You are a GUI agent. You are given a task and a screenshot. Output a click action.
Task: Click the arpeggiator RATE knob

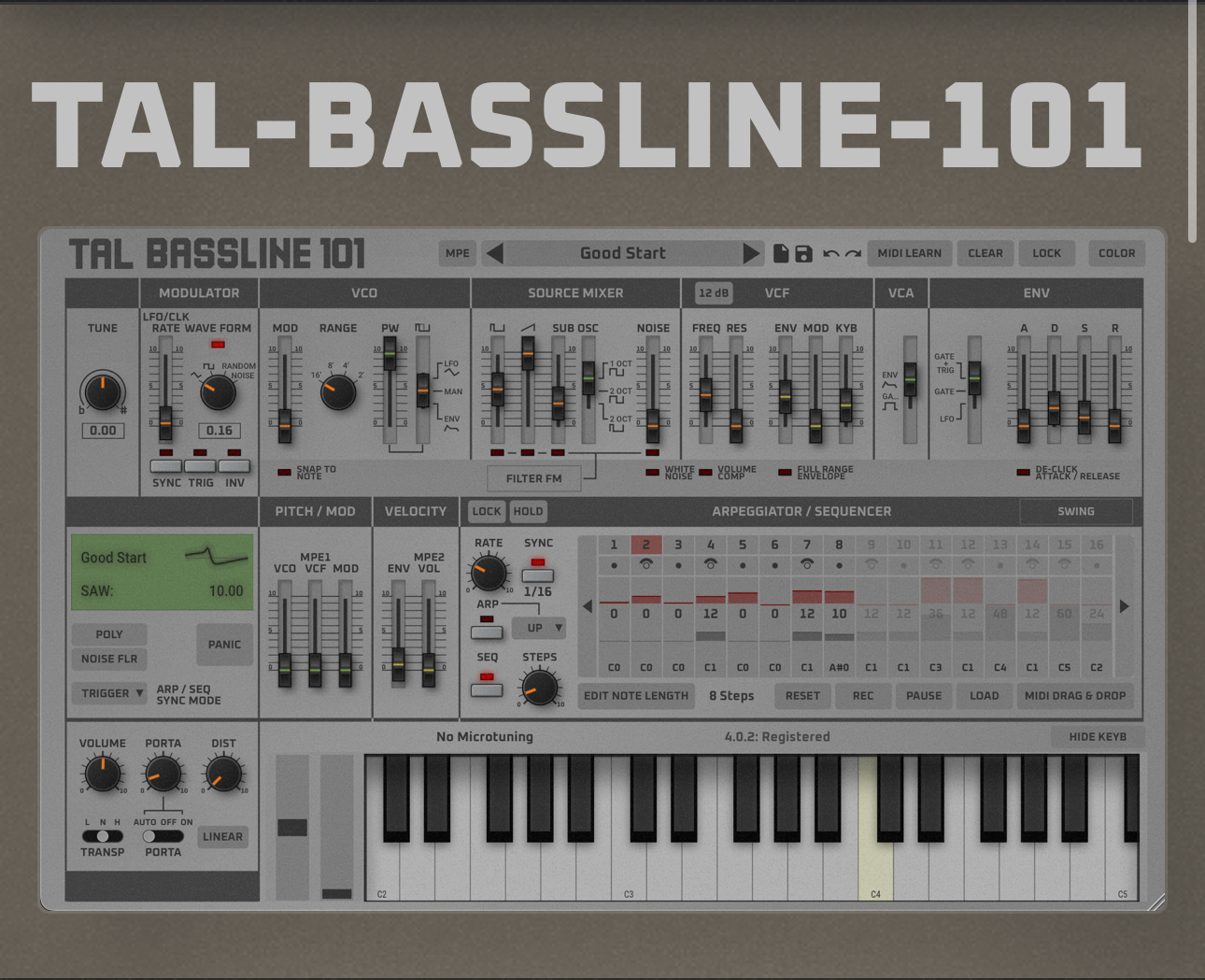[488, 573]
